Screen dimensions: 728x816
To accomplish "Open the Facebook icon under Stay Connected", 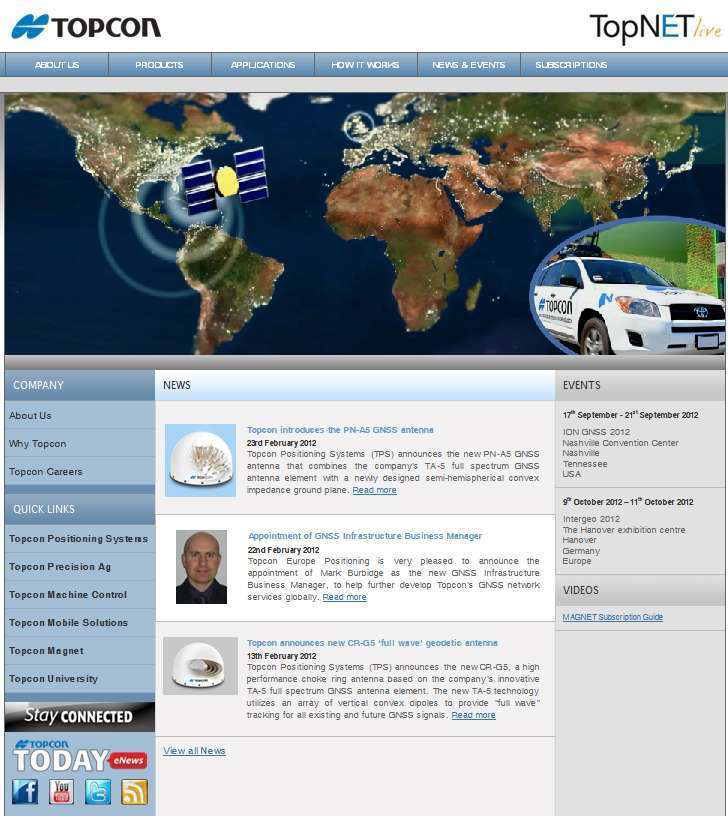I will pyautogui.click(x=25, y=792).
